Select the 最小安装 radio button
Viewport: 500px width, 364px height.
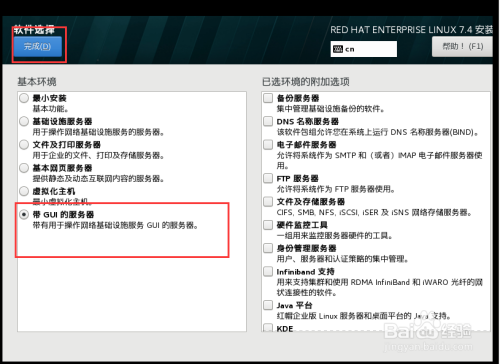click(24, 98)
